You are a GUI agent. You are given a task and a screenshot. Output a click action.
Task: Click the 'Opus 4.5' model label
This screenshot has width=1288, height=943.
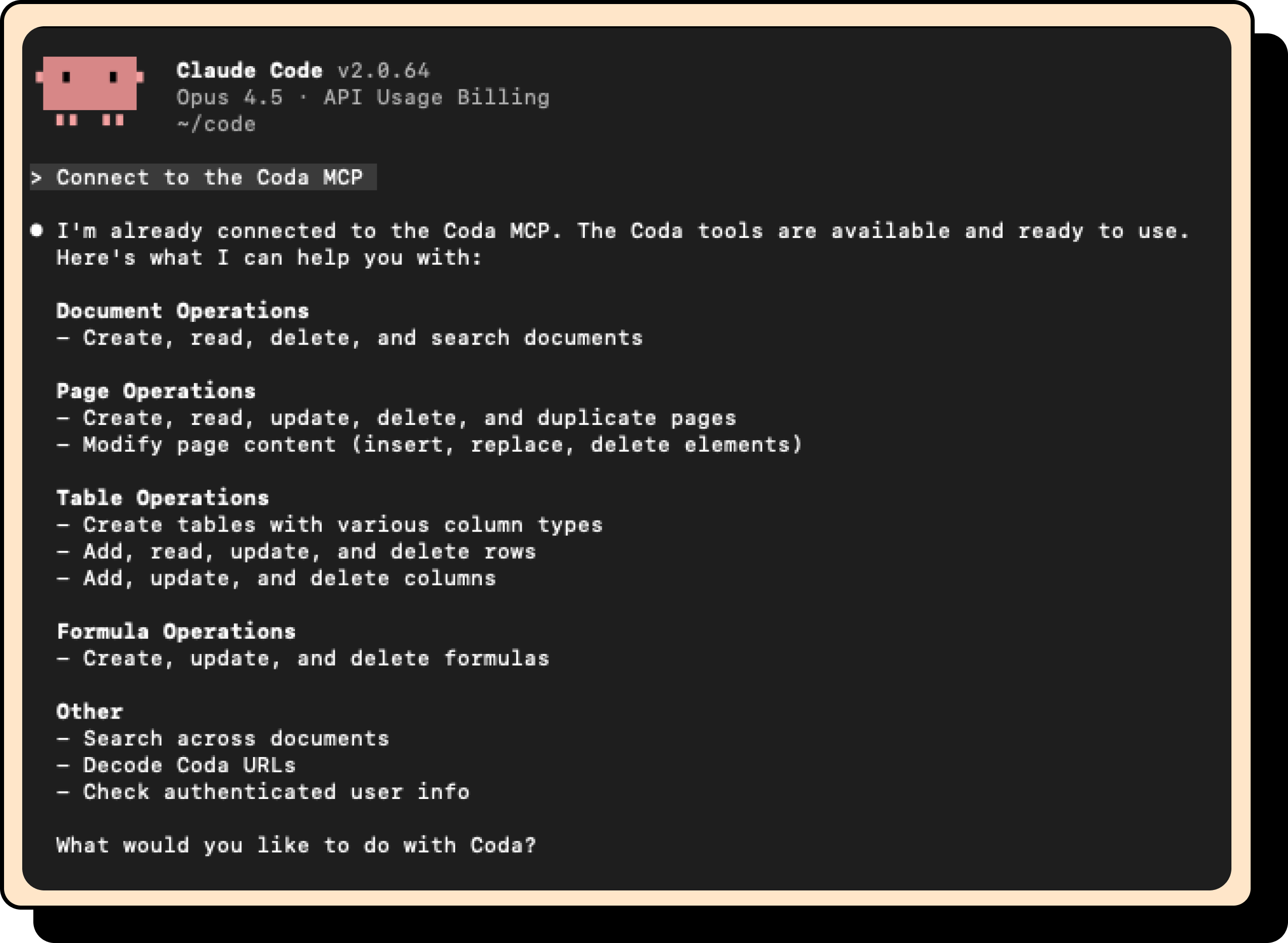[229, 98]
